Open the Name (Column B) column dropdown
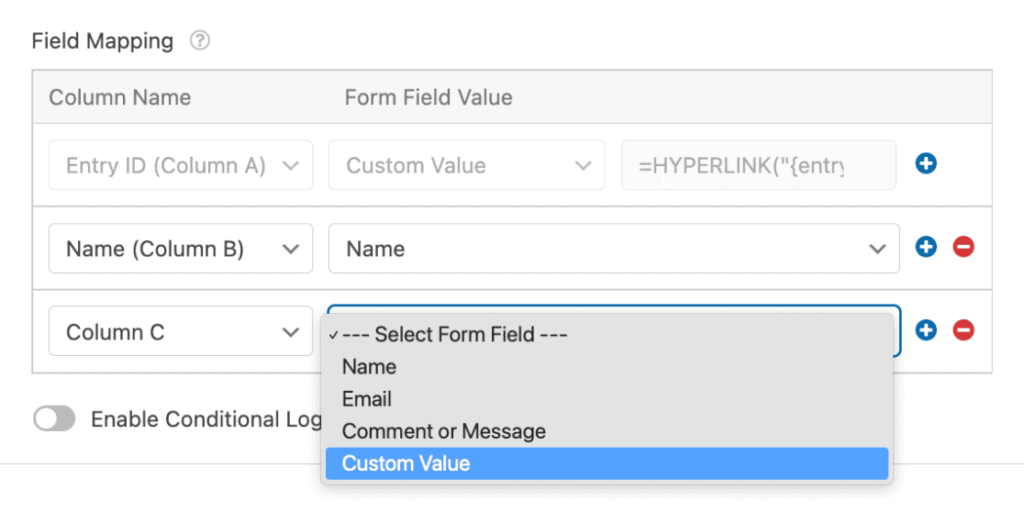Viewport: 1024px width, 512px height. click(x=181, y=248)
